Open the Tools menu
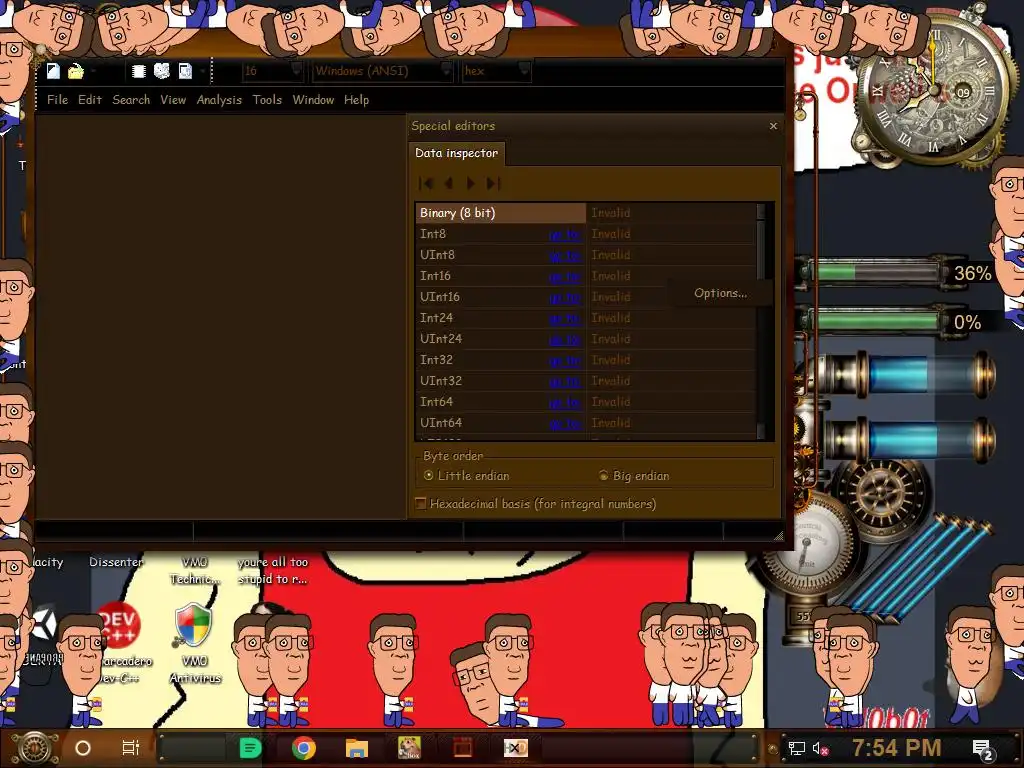1024x768 pixels. [267, 100]
